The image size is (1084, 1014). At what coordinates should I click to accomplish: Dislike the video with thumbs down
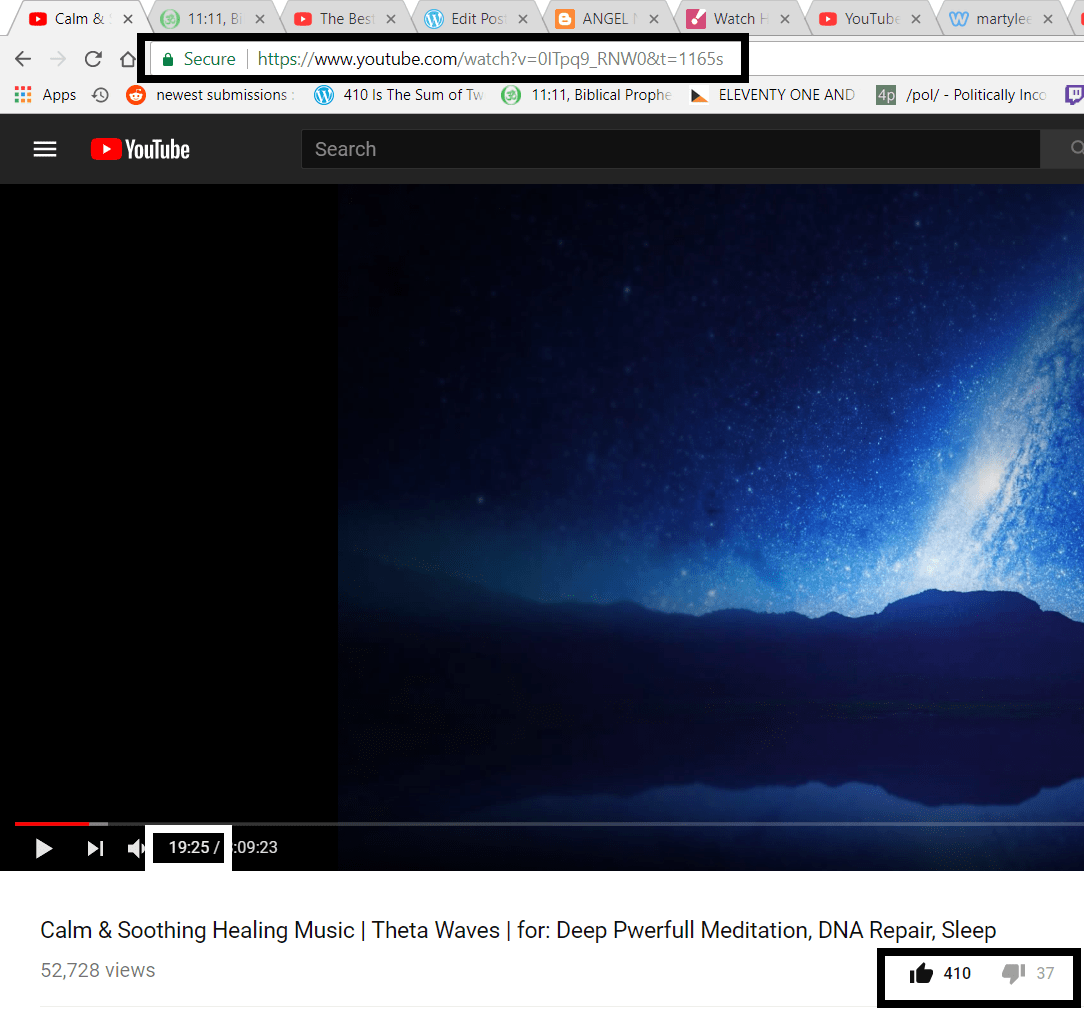click(1013, 973)
